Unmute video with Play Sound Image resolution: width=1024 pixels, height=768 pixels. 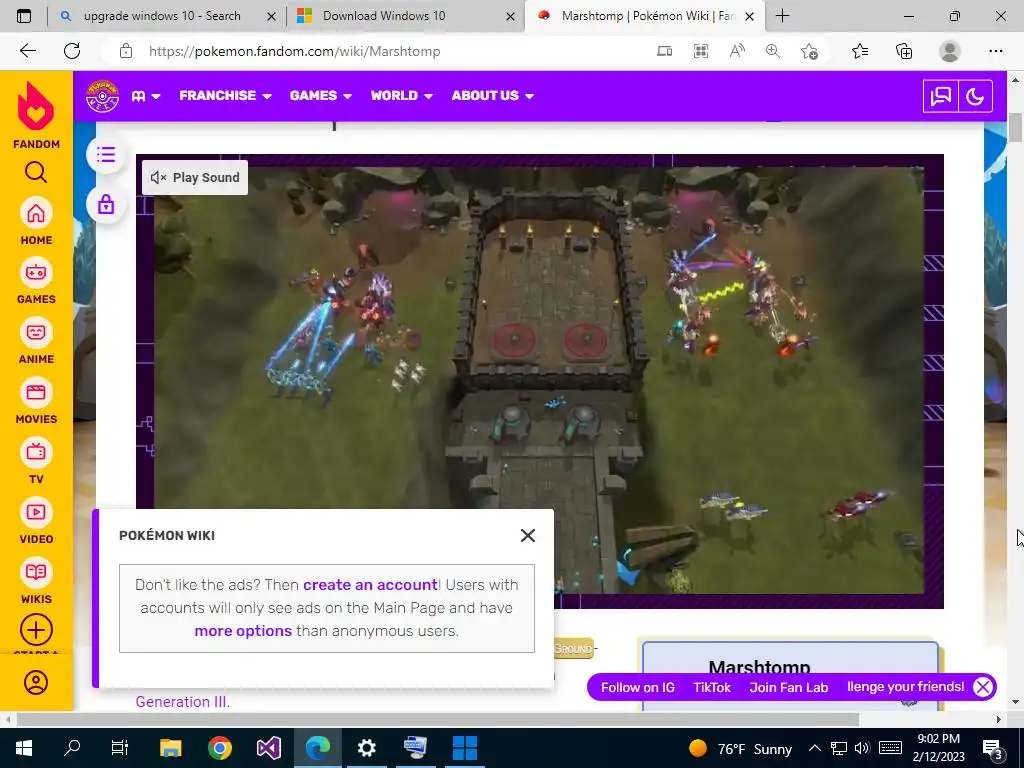click(195, 178)
